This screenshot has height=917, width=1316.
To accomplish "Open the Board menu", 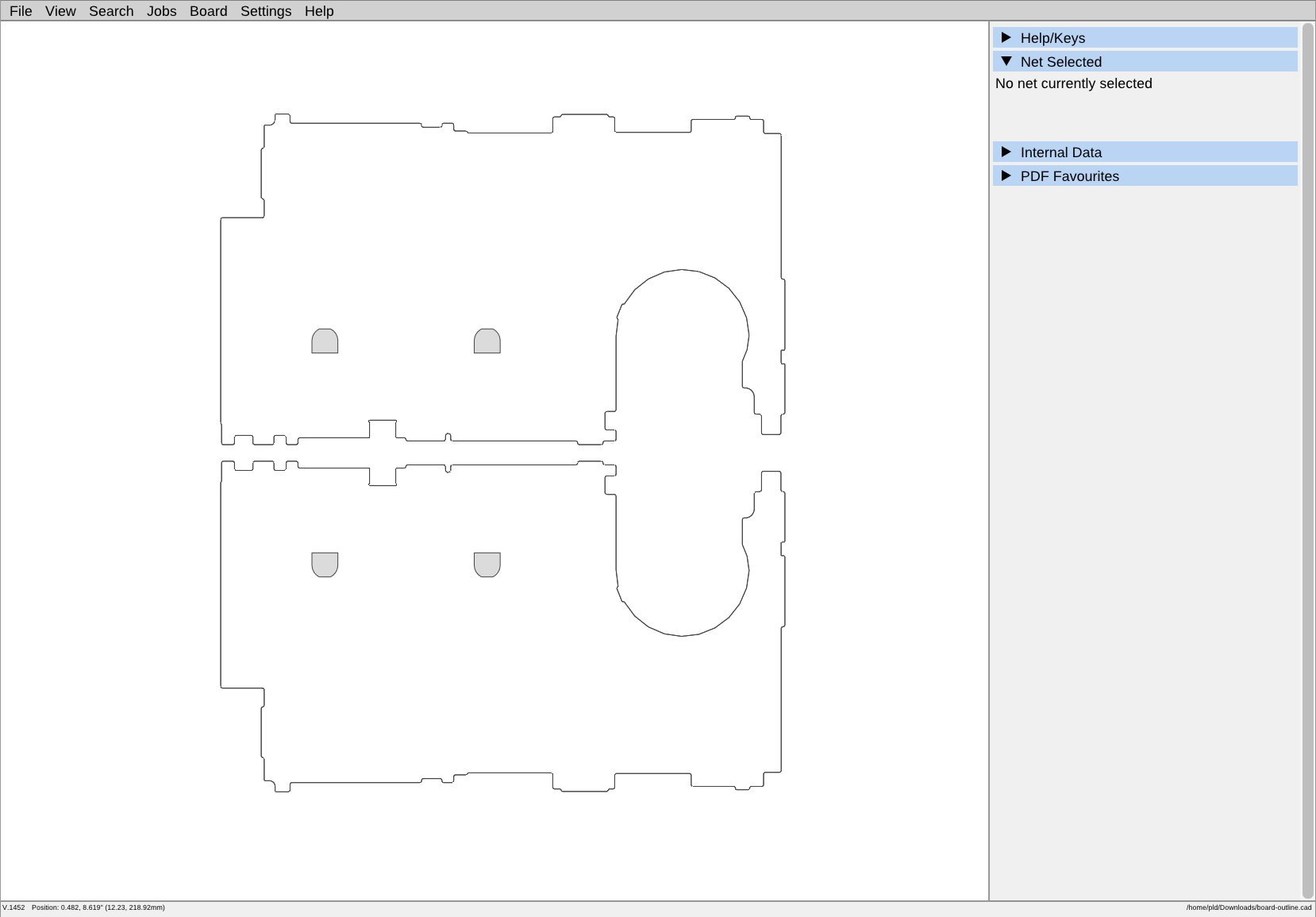I will pos(208,10).
